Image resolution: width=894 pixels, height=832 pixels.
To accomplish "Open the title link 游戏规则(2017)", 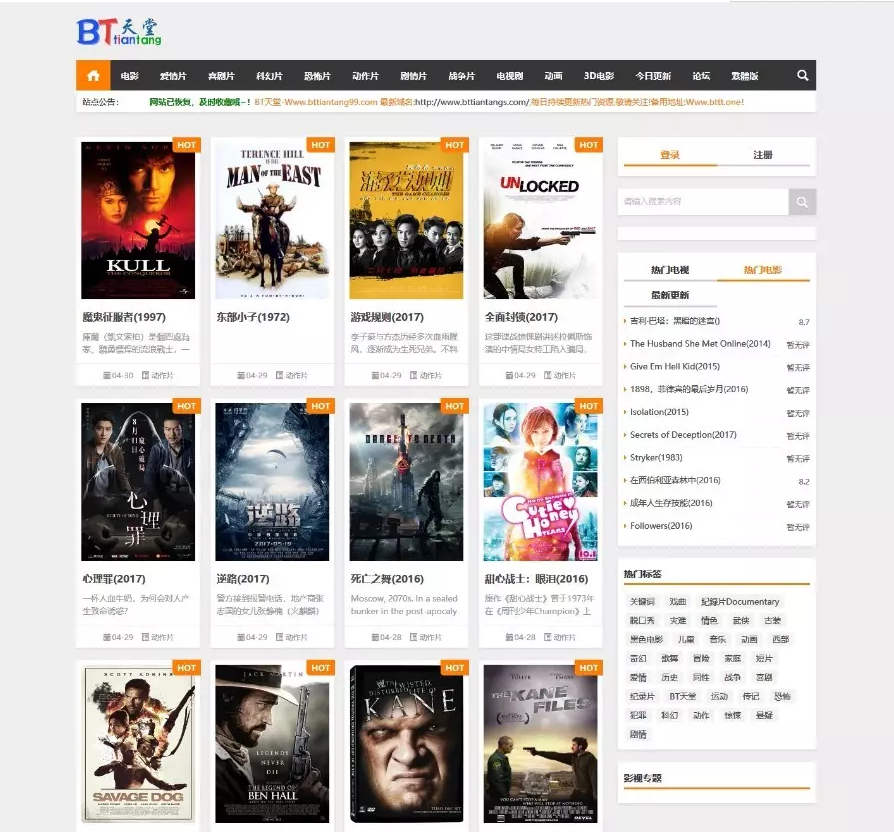I will pyautogui.click(x=387, y=317).
